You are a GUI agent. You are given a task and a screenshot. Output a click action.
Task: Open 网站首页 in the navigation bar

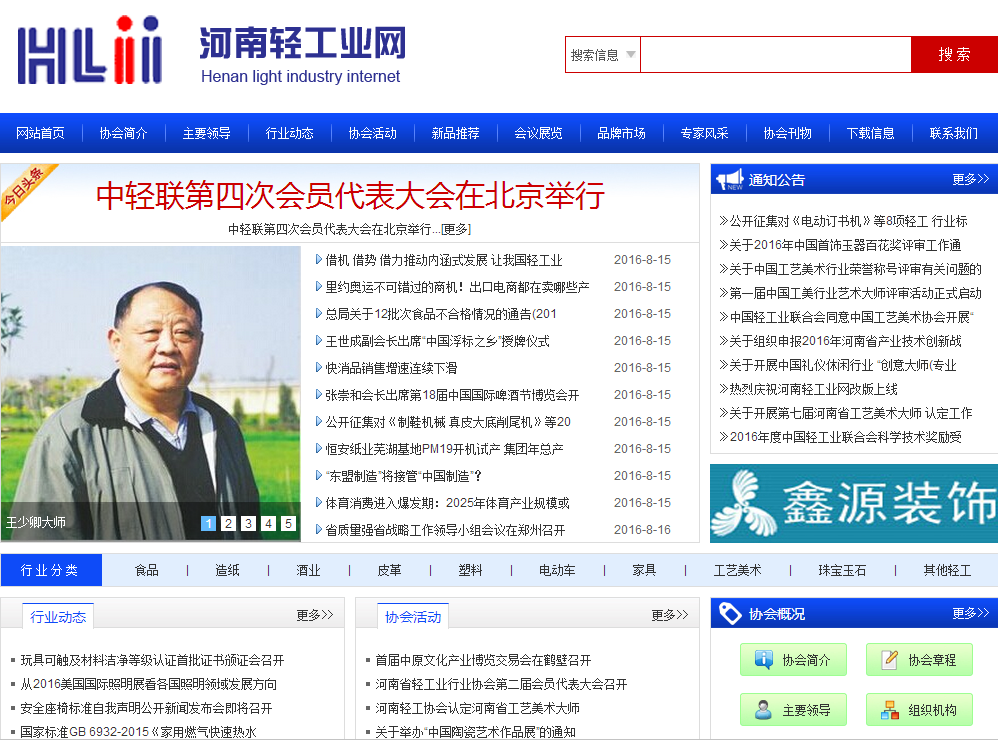40,133
